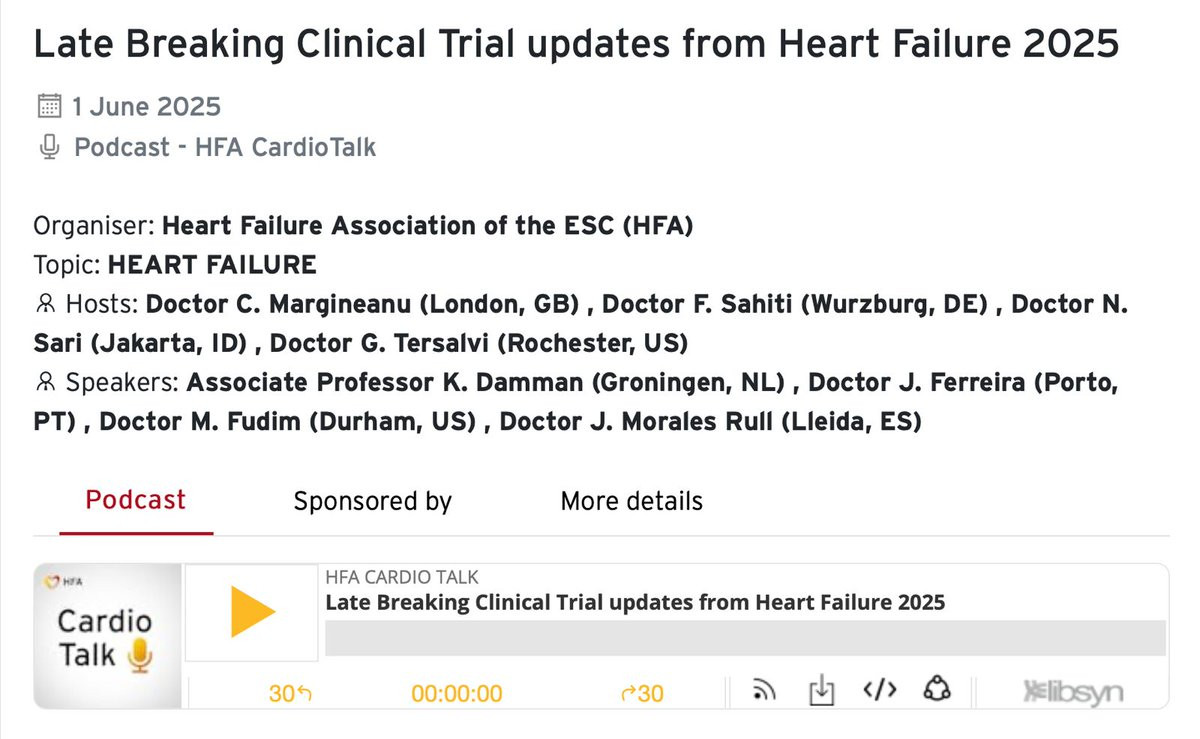Screen dimensions: 1200x739
Task: Open the podcast RSS feed icon
Action: 765,691
